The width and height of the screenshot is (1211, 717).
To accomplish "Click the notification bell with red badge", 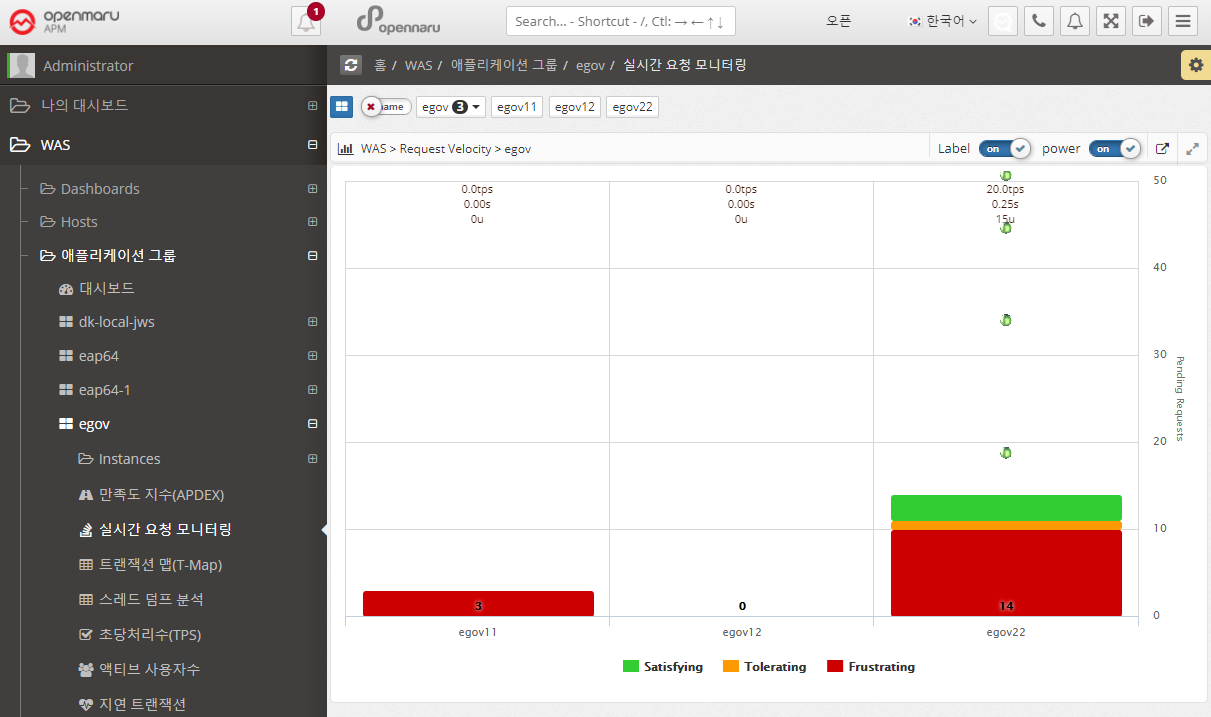I will (x=306, y=21).
